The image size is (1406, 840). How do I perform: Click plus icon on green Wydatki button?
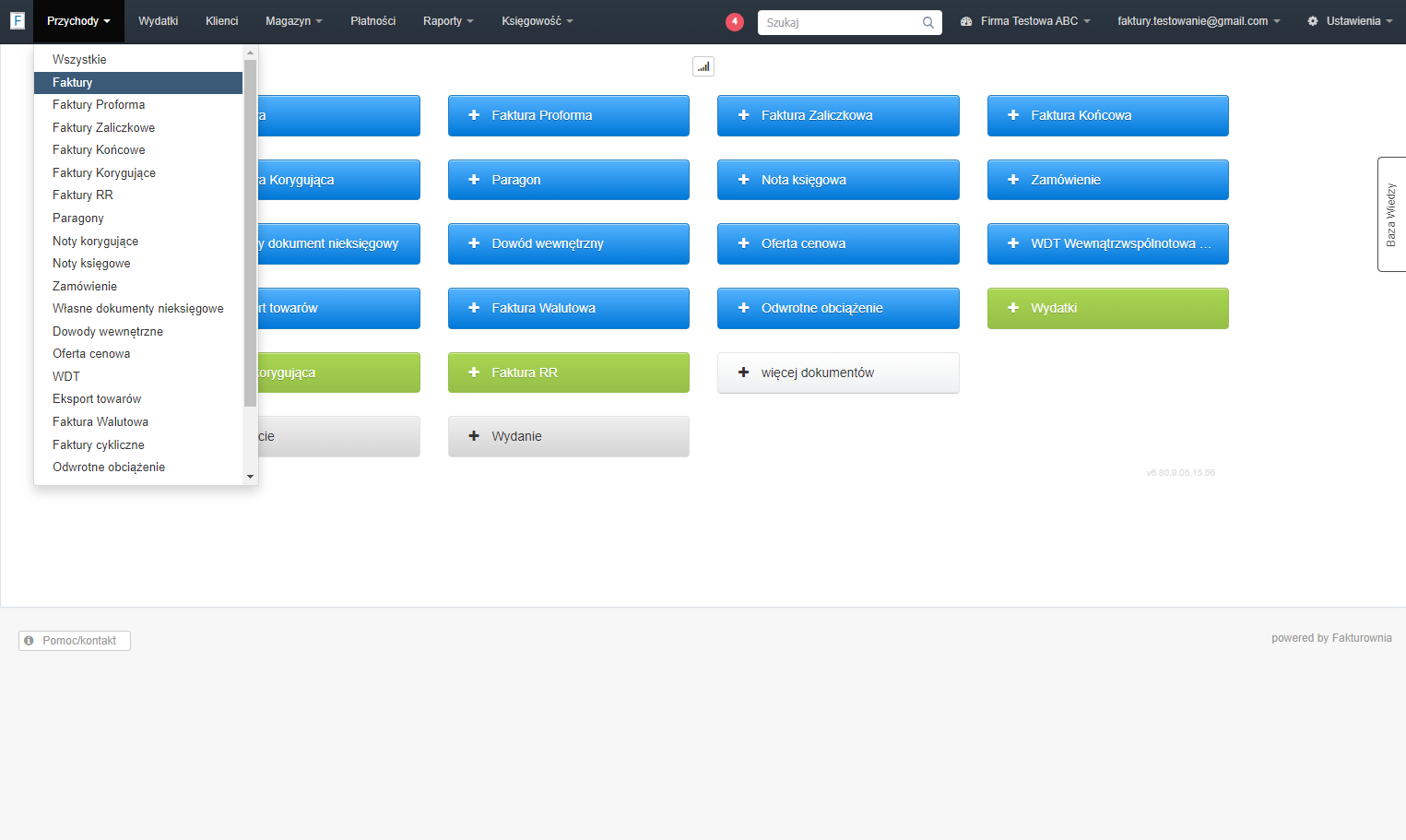[1013, 308]
